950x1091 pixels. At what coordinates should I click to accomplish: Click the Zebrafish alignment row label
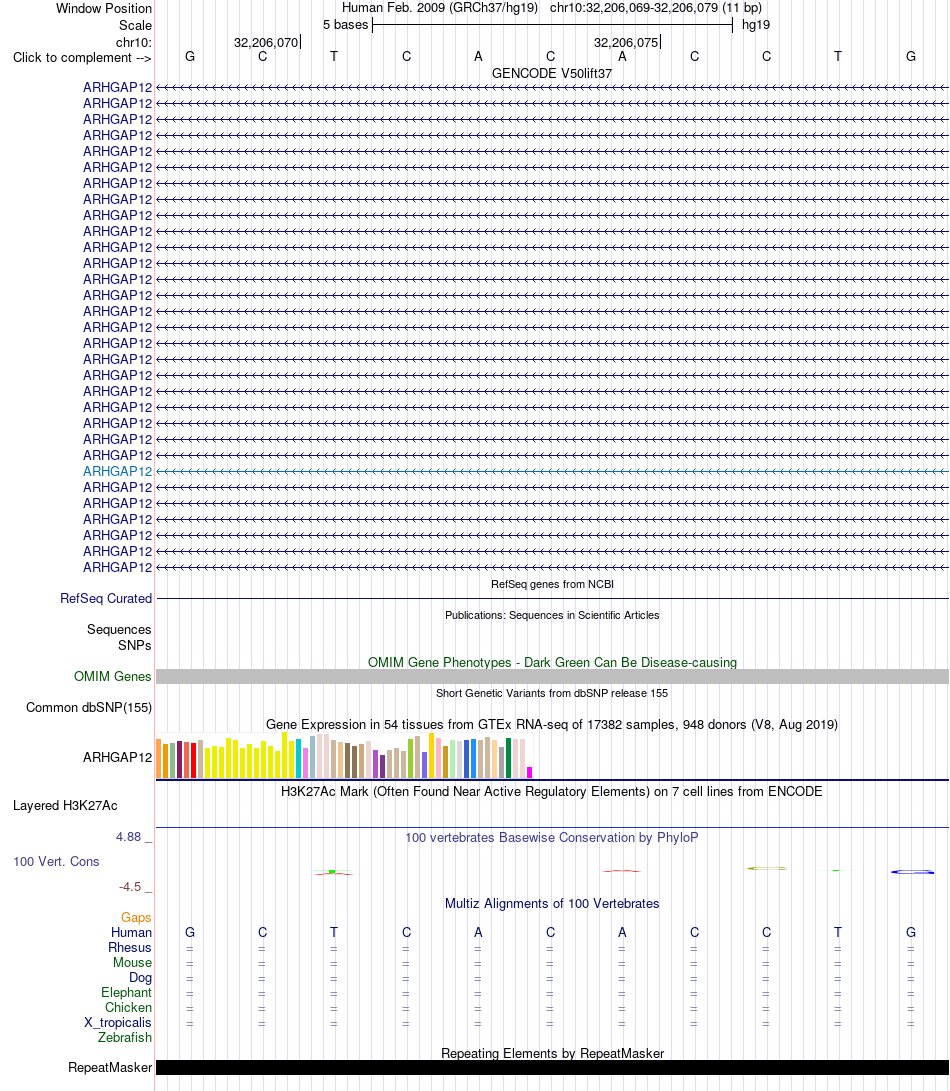tap(125, 1037)
